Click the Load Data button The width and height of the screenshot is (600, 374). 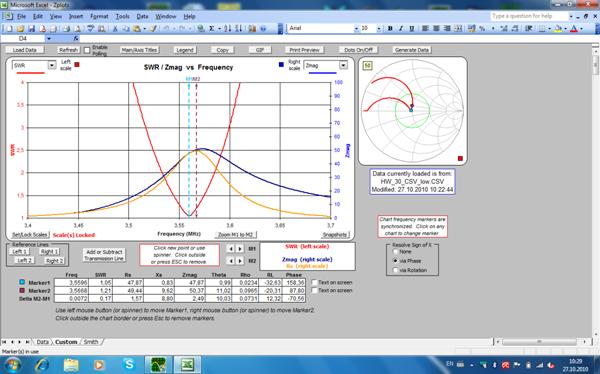(x=24, y=50)
